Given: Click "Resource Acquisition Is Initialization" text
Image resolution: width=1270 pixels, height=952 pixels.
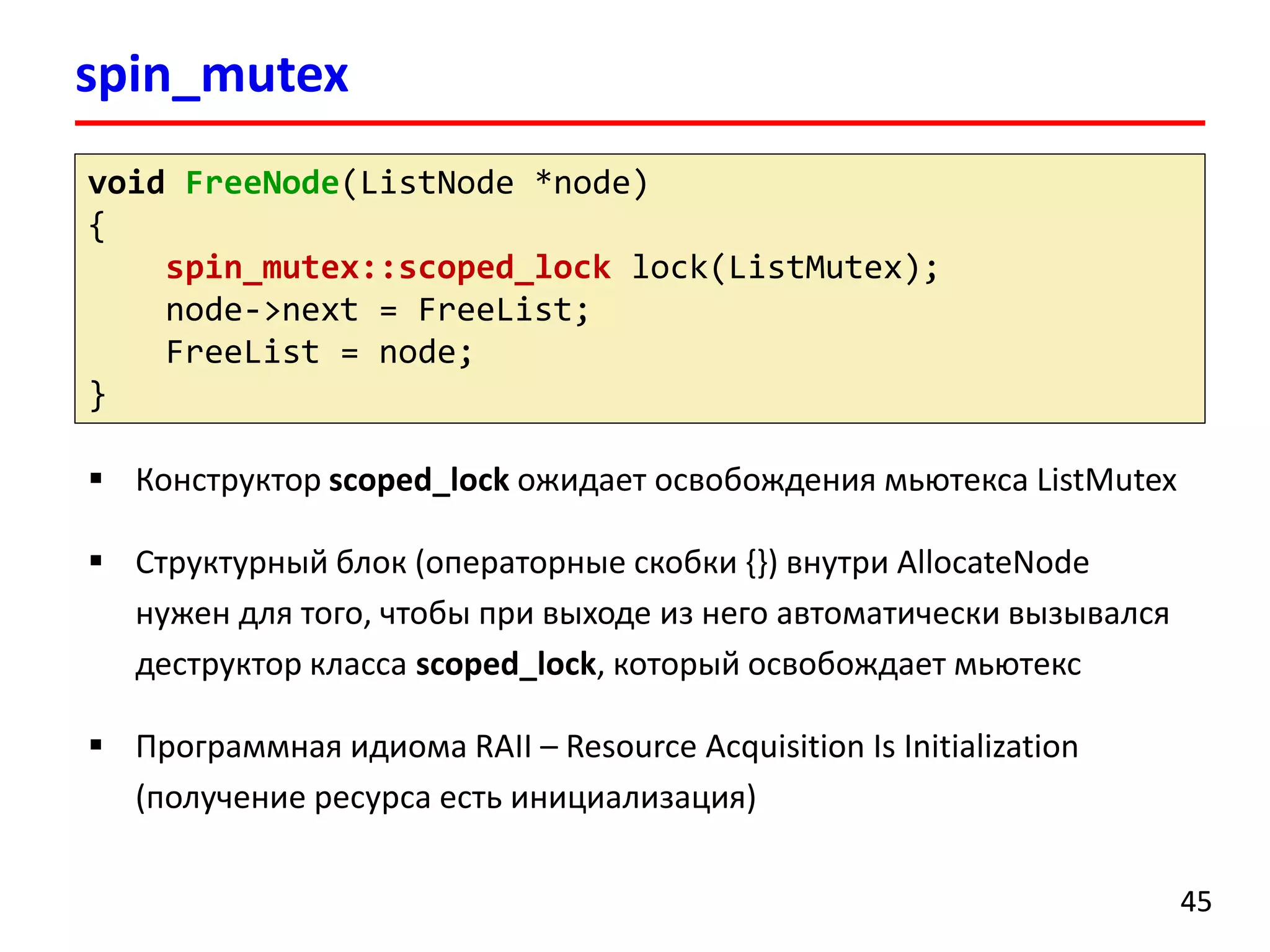Looking at the screenshot, I should [822, 747].
